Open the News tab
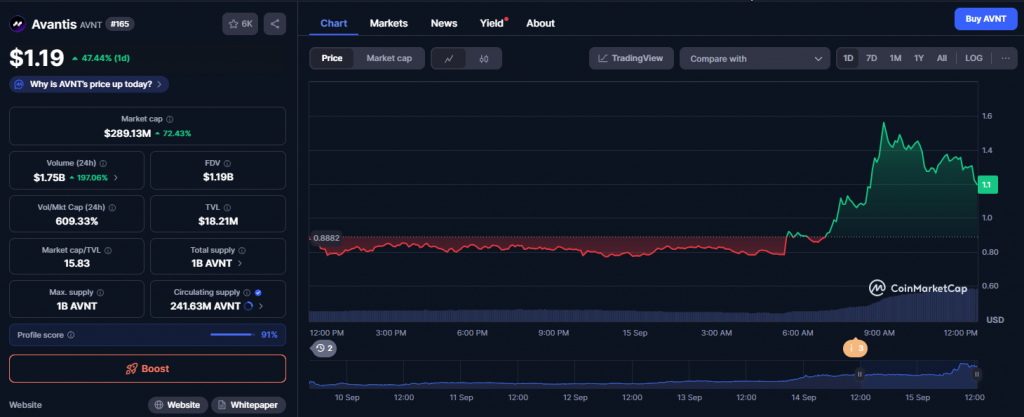Image resolution: width=1024 pixels, height=417 pixels. click(444, 23)
